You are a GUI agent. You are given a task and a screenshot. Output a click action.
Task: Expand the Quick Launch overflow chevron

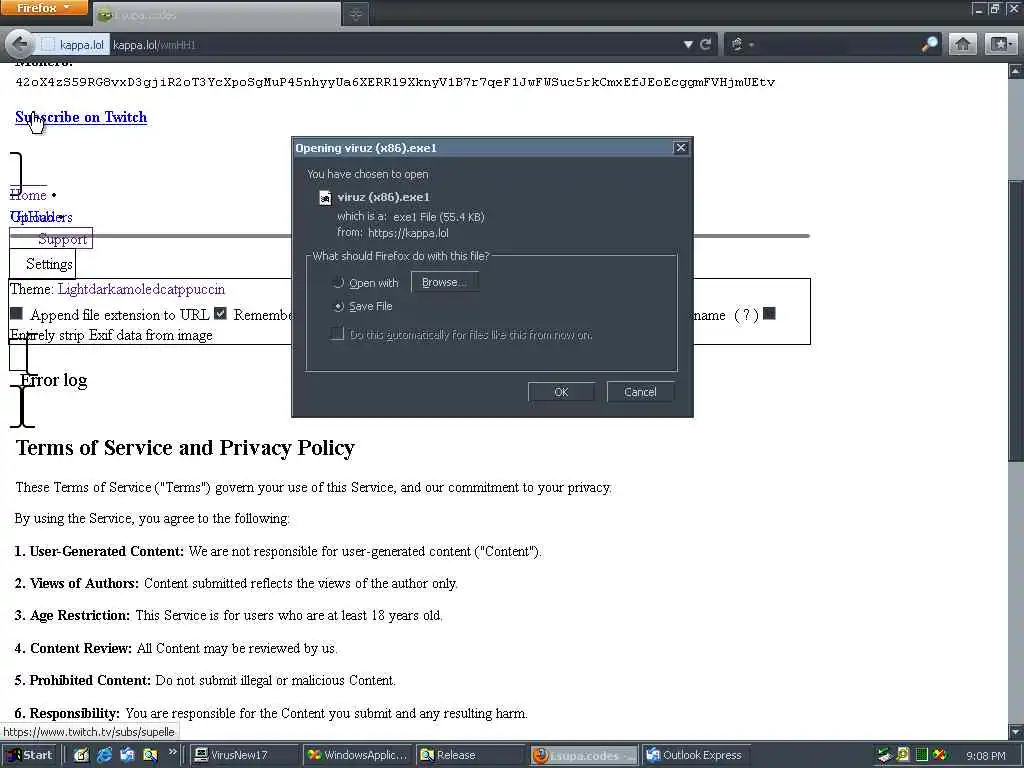172,752
